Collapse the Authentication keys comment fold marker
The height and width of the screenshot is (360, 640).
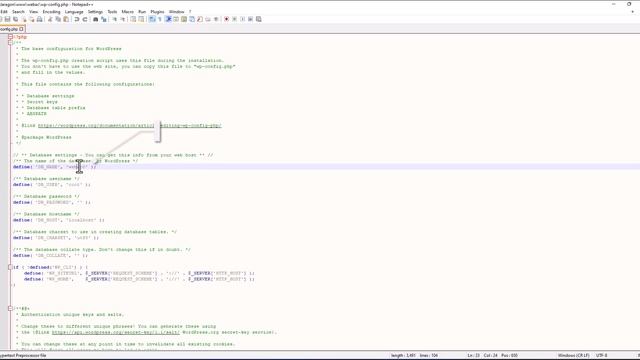(x=10, y=309)
